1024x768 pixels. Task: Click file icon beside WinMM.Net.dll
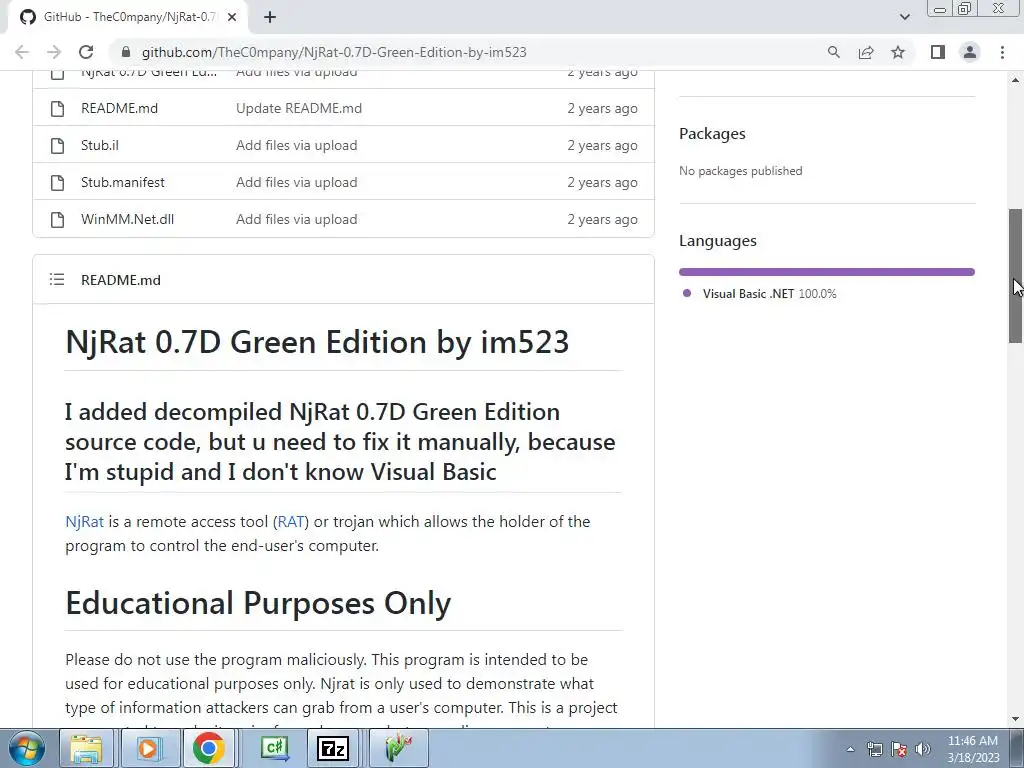tap(57, 220)
